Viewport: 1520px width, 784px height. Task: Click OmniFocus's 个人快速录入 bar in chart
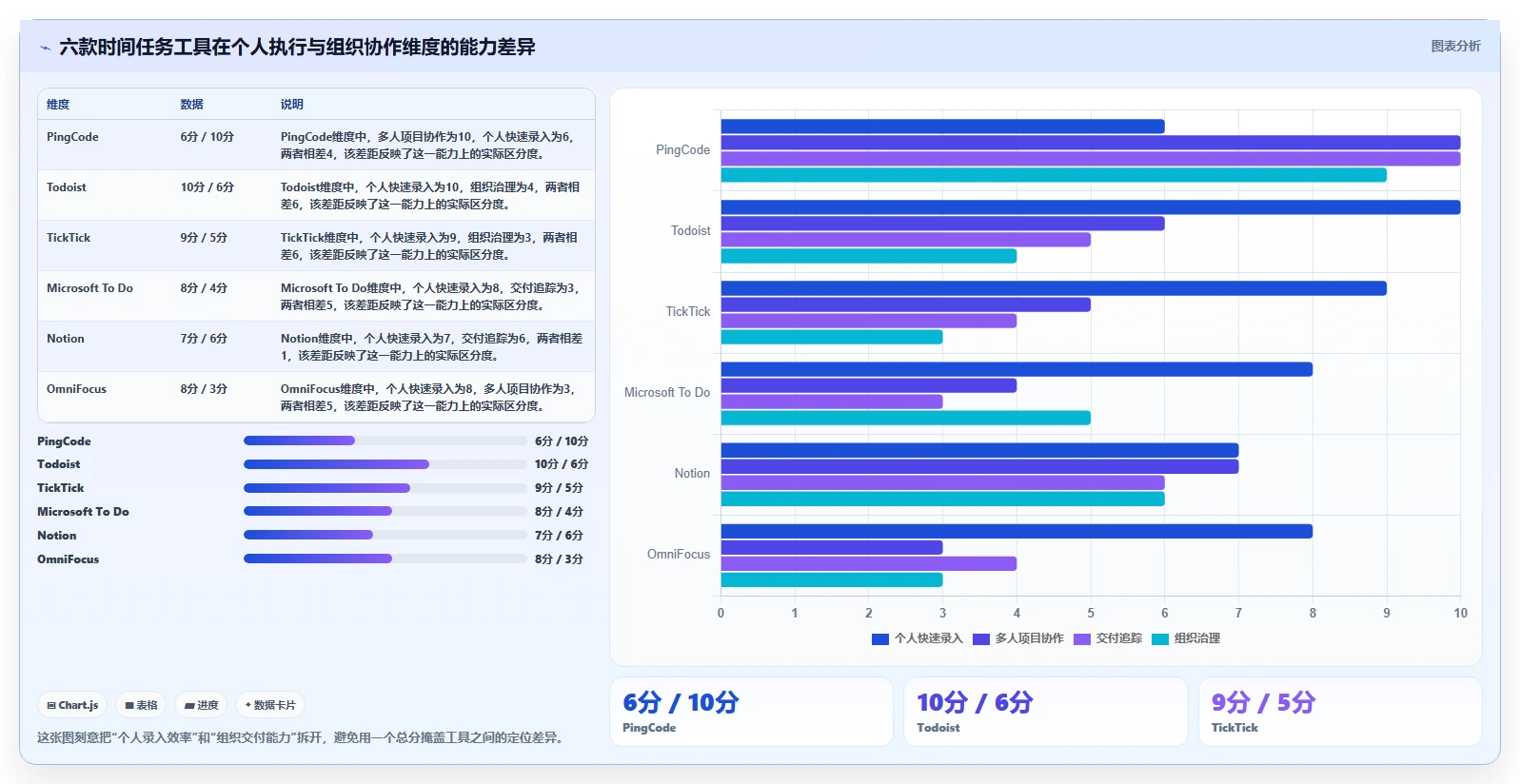[1017, 531]
